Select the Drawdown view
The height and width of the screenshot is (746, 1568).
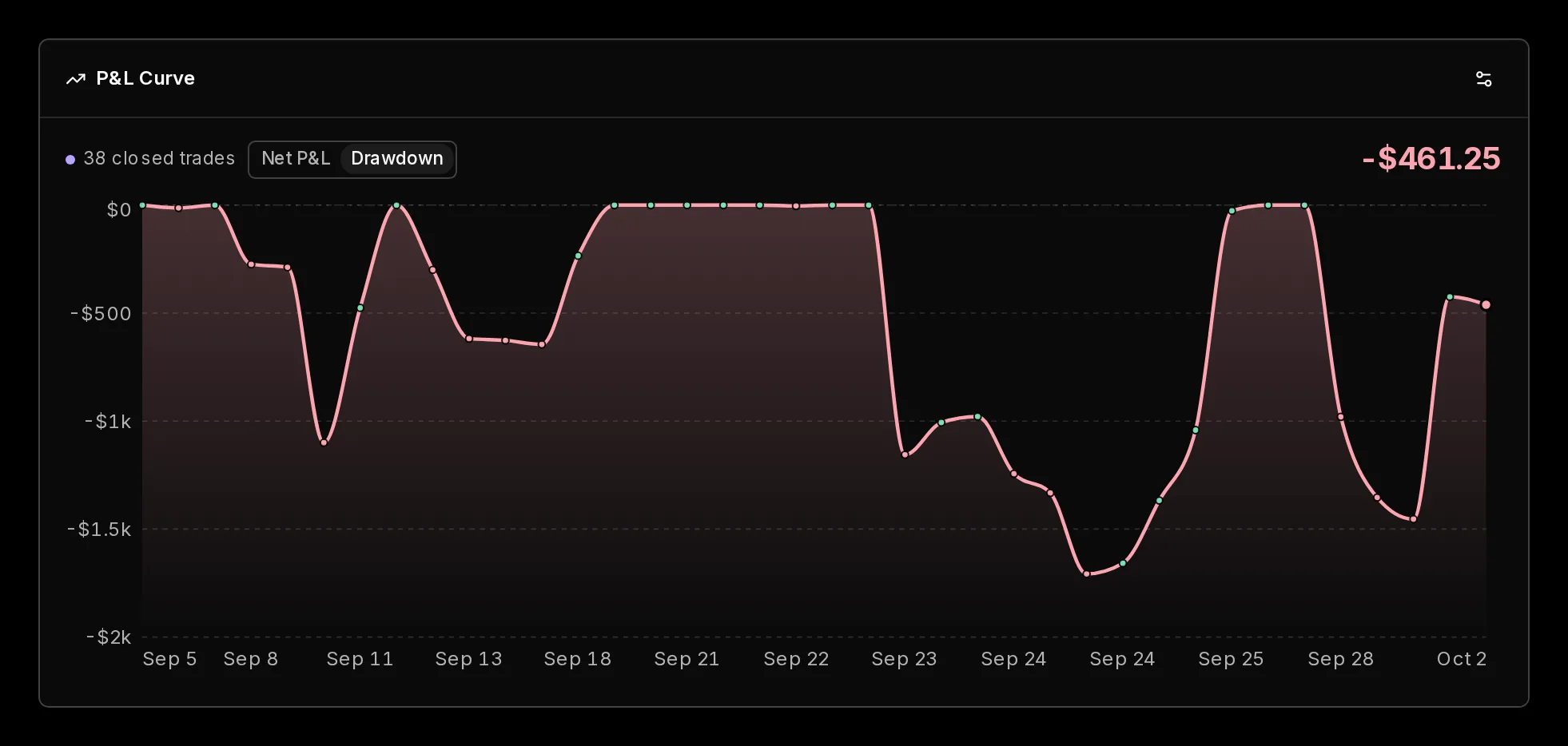[397, 159]
